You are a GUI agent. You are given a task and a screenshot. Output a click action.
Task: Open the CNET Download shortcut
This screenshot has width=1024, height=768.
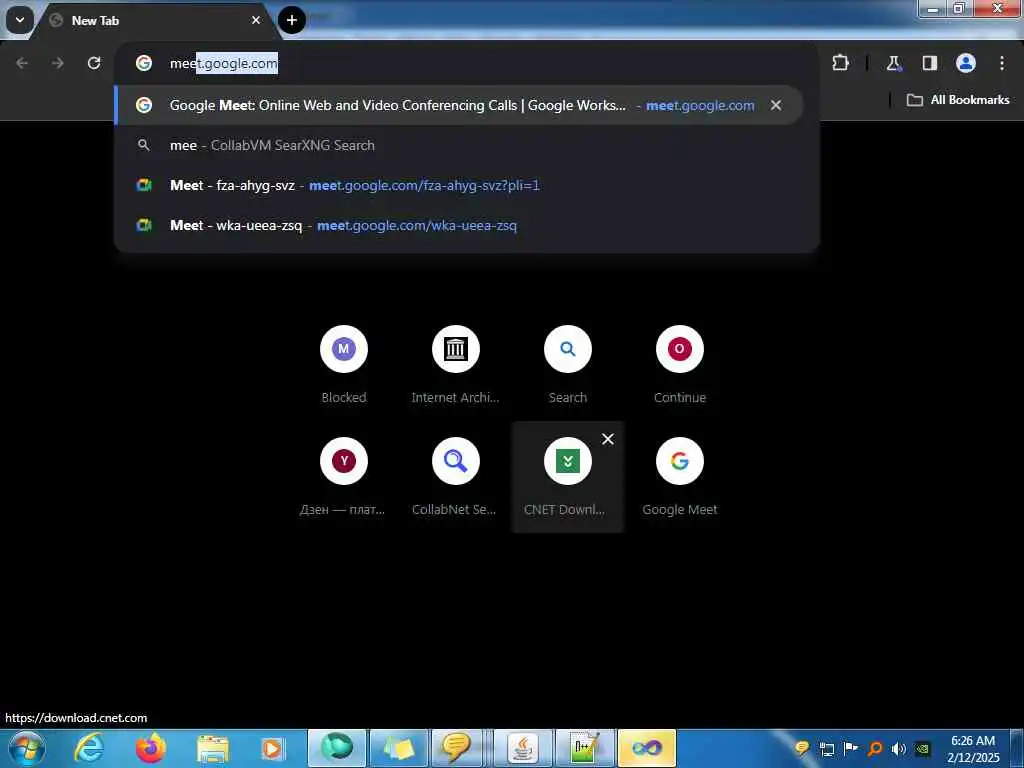tap(568, 478)
